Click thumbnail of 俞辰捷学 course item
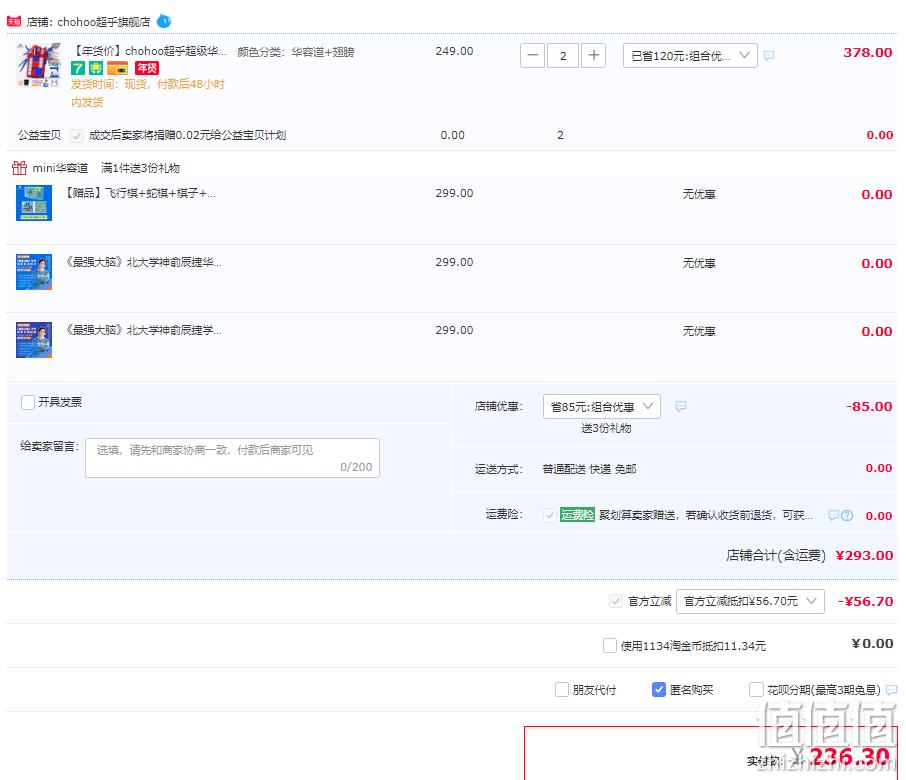This screenshot has height=780, width=906. 34,340
